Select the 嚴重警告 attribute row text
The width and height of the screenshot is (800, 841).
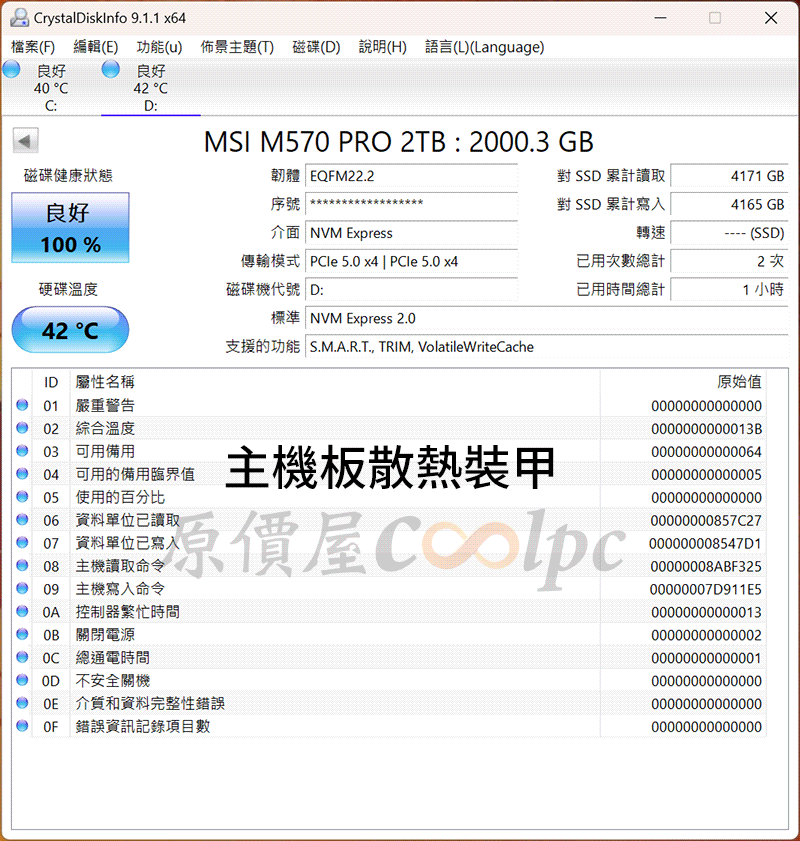(105, 405)
